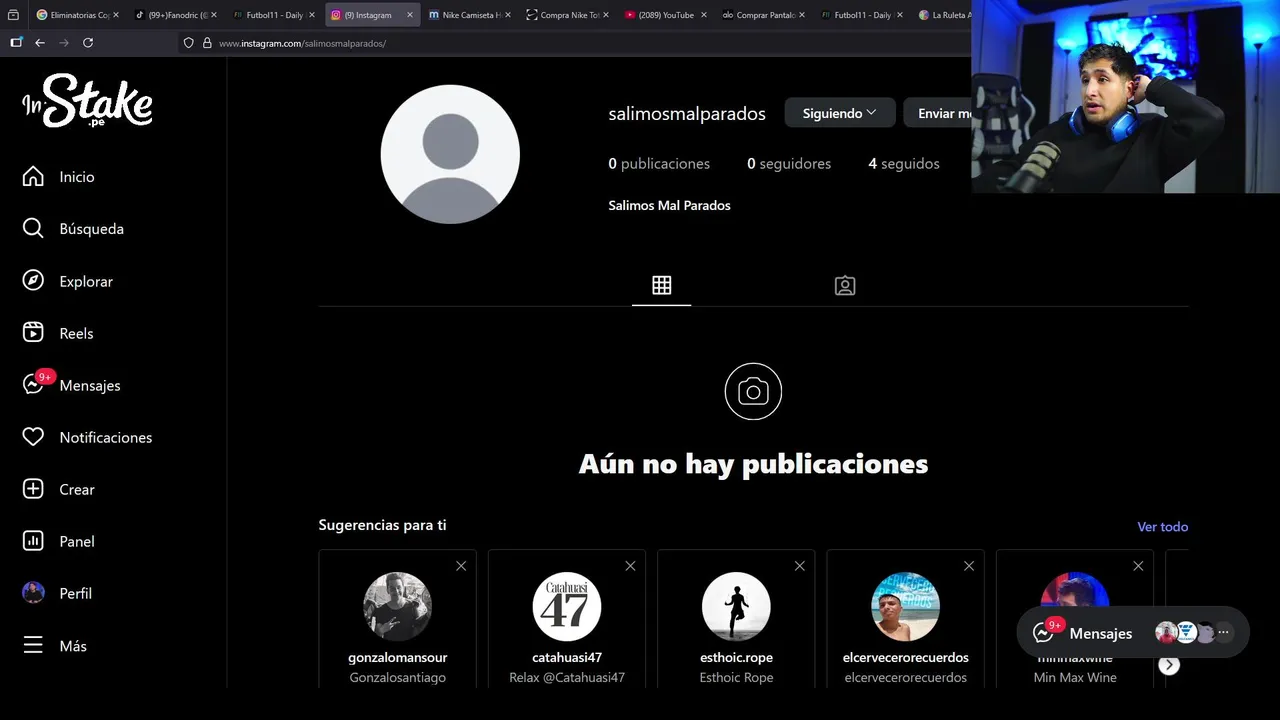The image size is (1280, 720).
Task: Click gonzalomansour username link
Action: point(397,657)
